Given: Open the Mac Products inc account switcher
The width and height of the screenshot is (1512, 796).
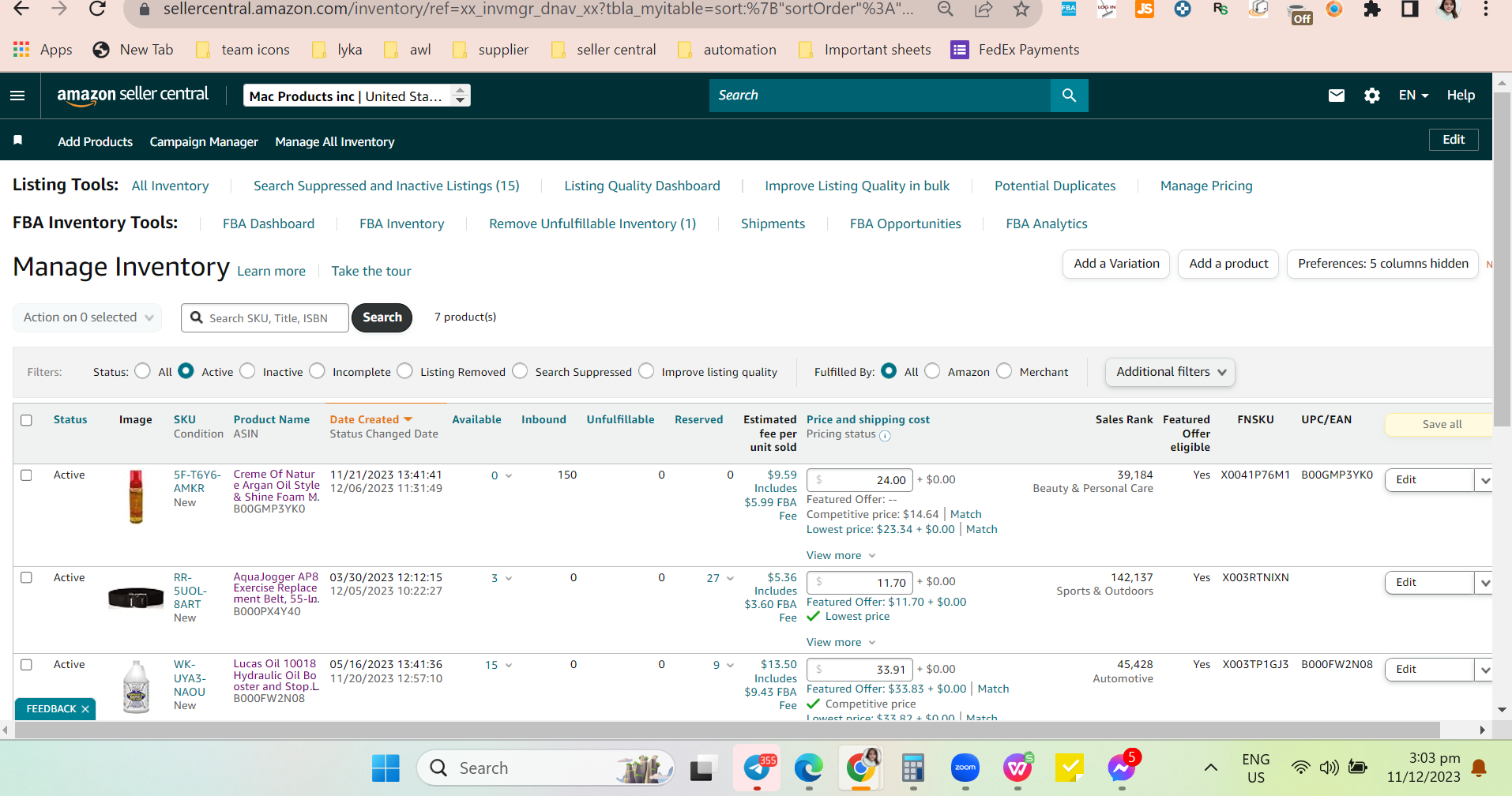Looking at the screenshot, I should [x=356, y=96].
